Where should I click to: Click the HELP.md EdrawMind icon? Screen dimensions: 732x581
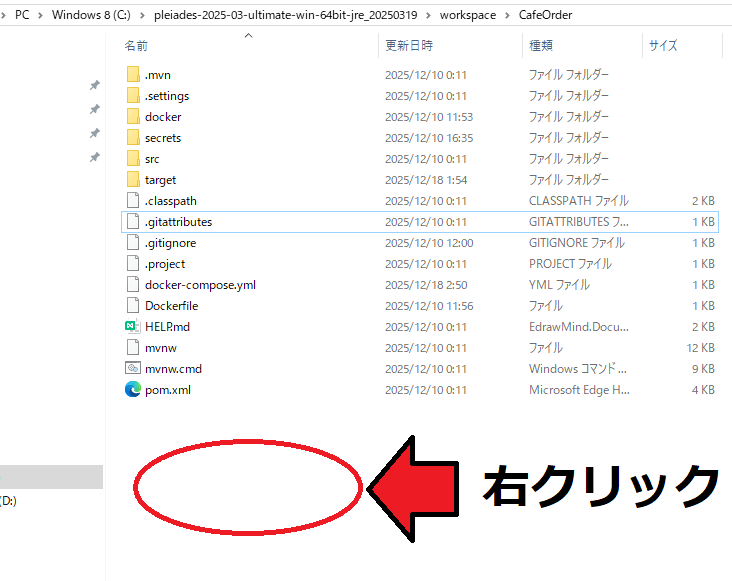pyautogui.click(x=133, y=327)
